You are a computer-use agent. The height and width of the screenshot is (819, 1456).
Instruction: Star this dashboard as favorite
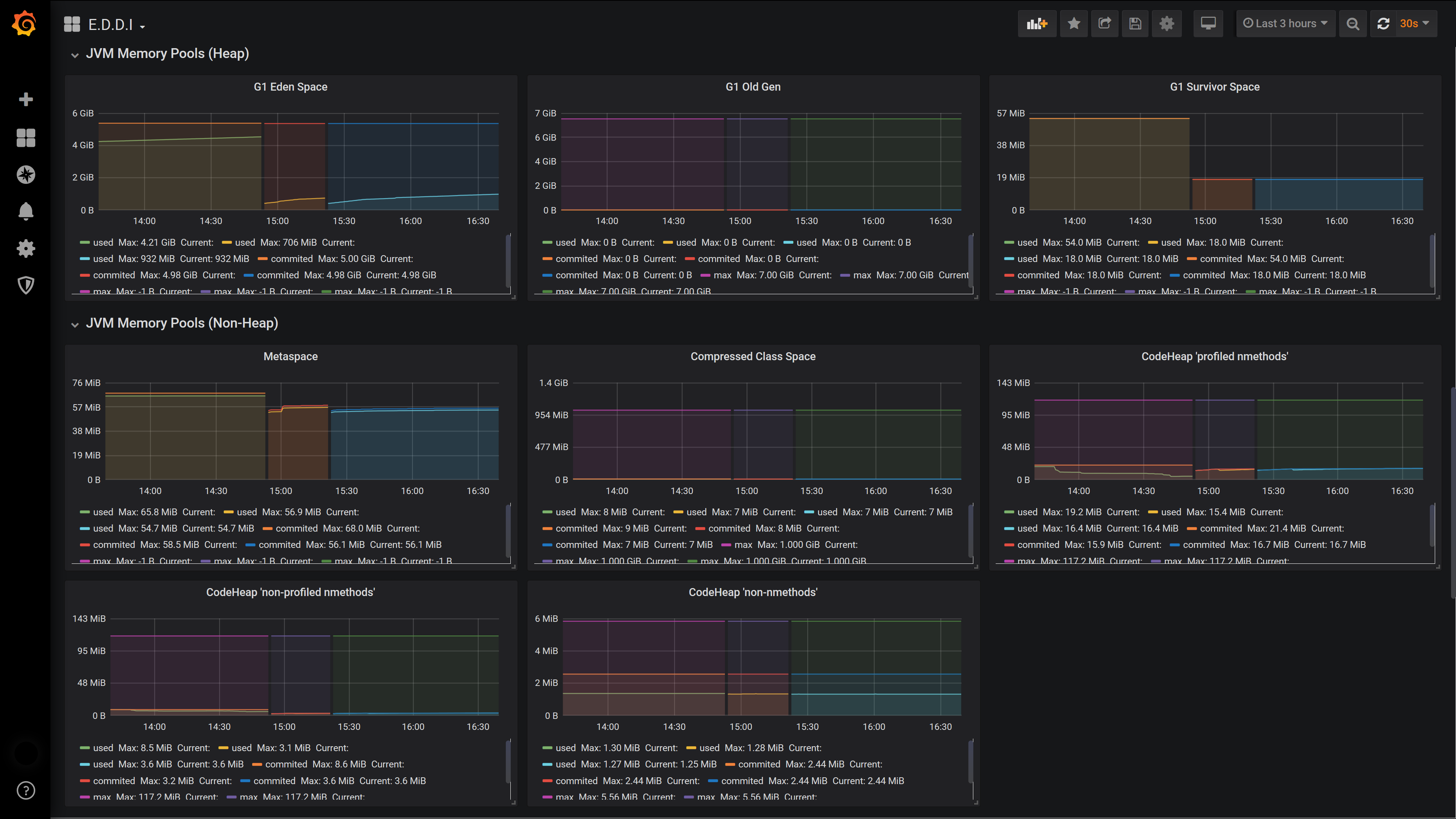(x=1073, y=24)
